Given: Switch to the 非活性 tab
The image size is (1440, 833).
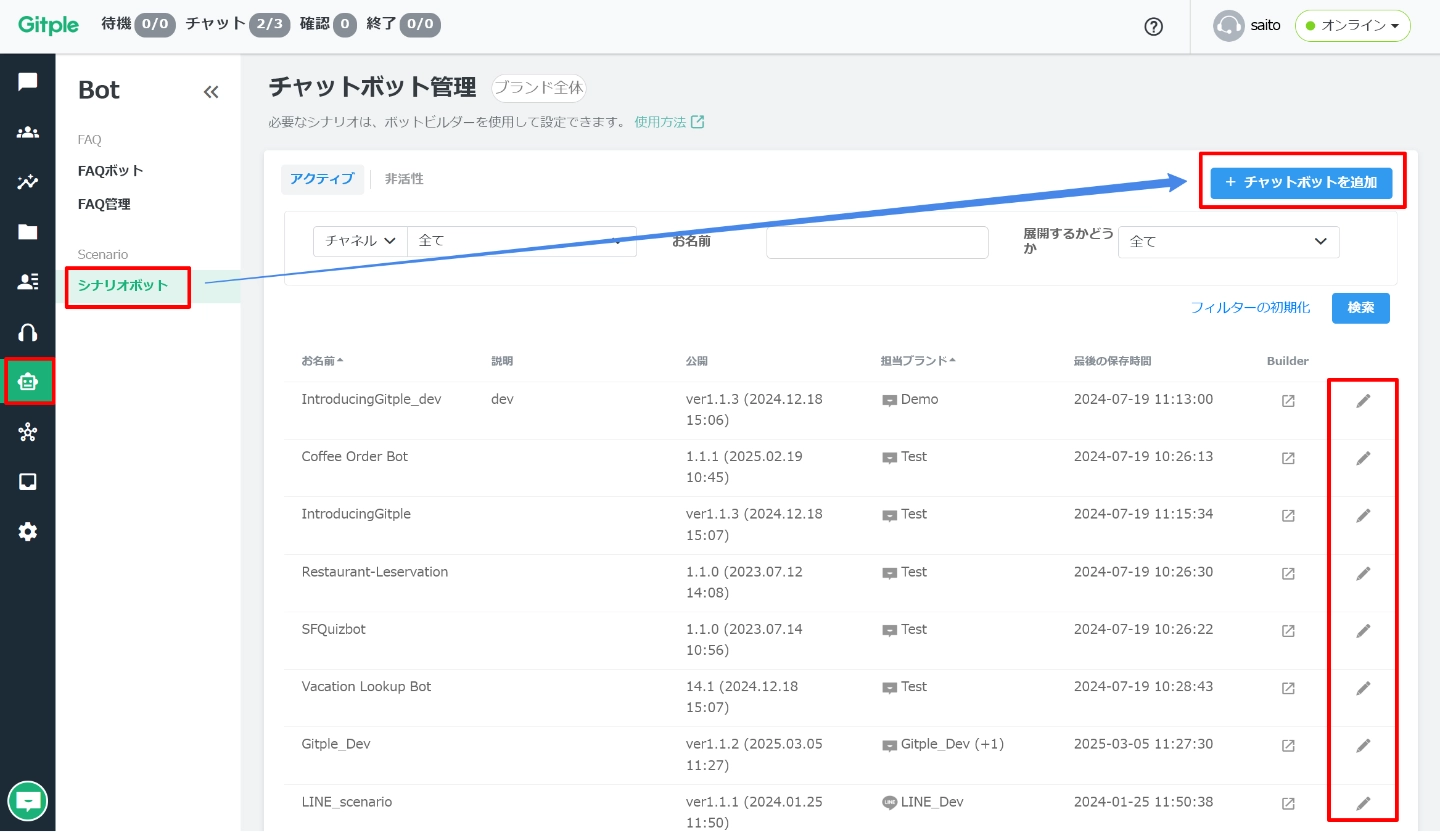Looking at the screenshot, I should click(404, 179).
